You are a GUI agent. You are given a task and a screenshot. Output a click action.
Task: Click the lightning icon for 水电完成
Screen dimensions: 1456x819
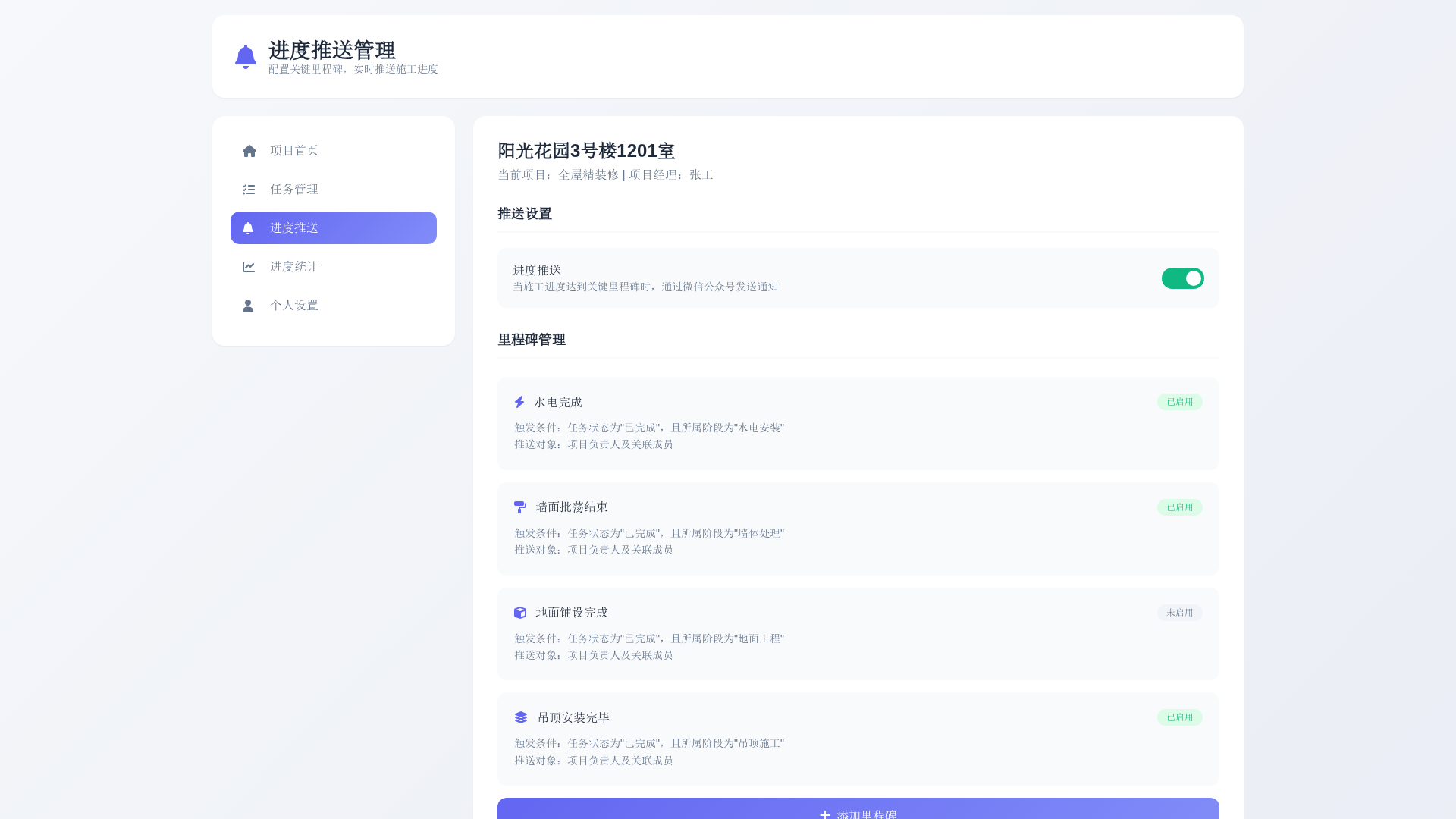519,402
